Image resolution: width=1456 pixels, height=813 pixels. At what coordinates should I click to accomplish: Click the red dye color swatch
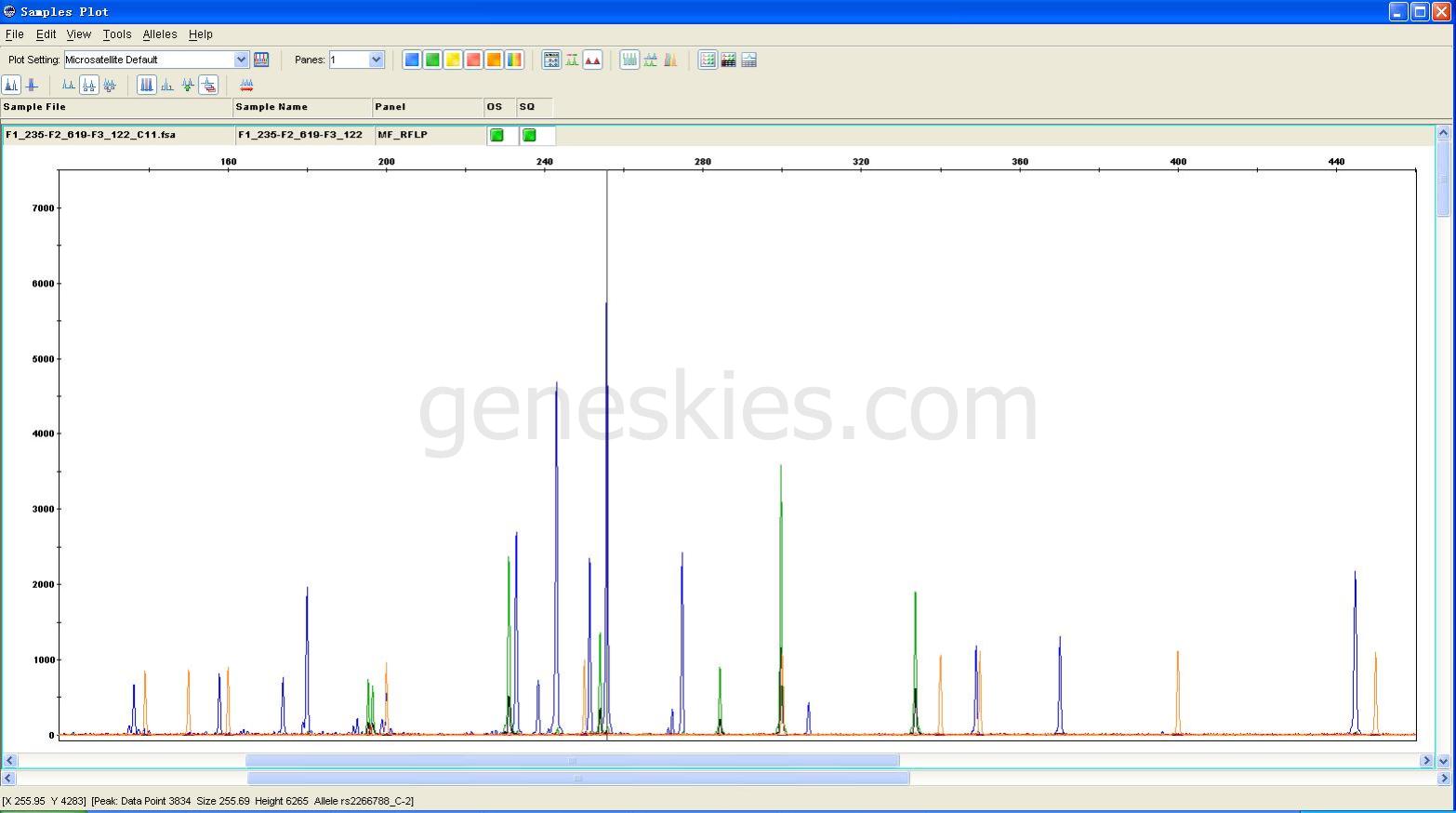coord(473,60)
